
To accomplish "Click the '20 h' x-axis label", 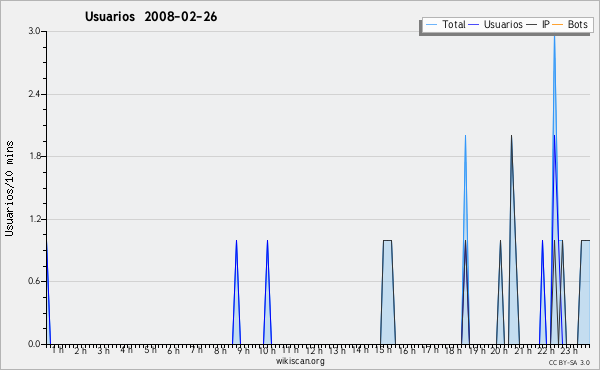I will (x=500, y=350).
